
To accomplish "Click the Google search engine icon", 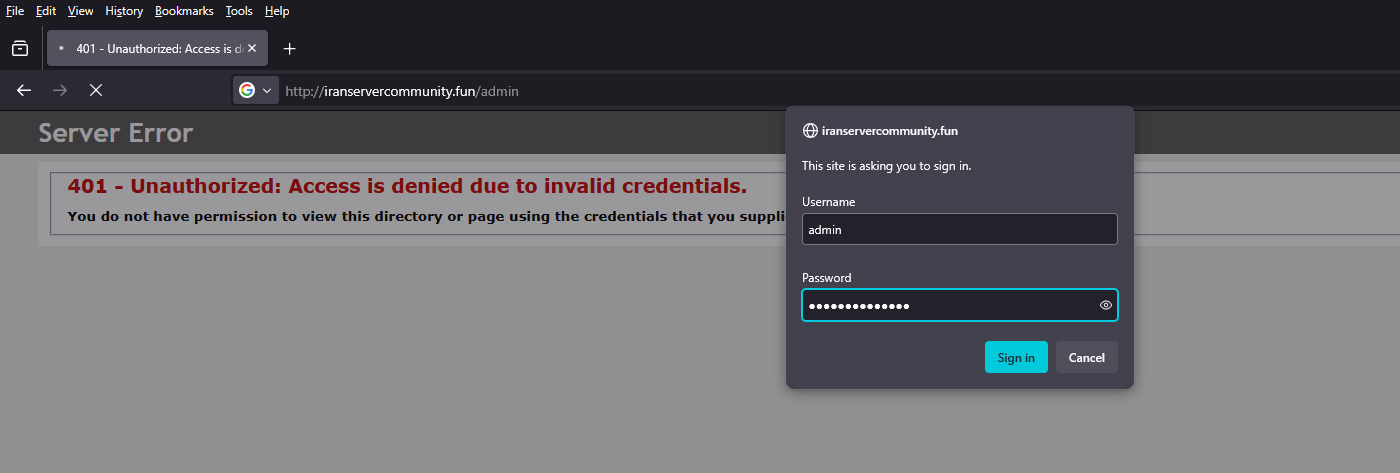I will click(x=247, y=91).
